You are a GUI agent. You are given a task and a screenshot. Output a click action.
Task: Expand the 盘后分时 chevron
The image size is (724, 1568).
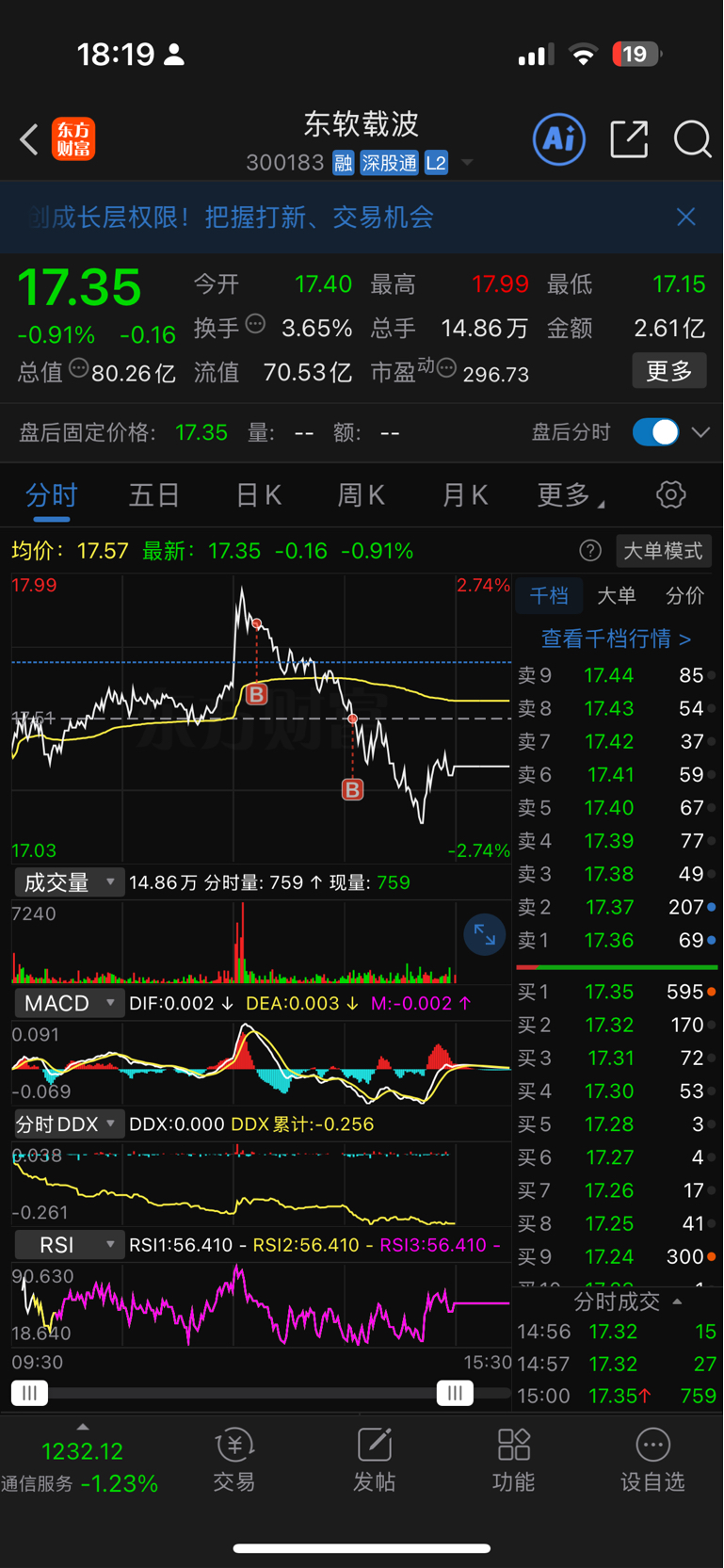tap(700, 432)
